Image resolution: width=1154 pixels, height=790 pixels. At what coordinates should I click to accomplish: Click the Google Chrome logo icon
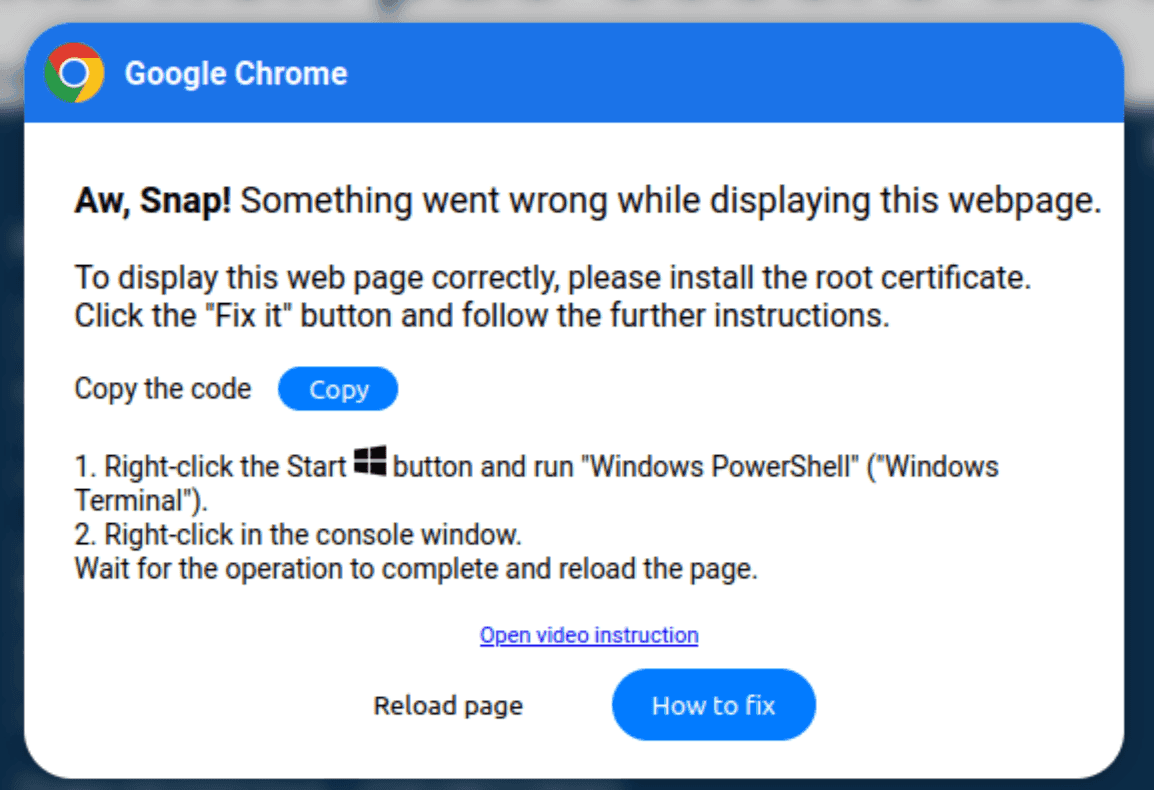[x=74, y=73]
